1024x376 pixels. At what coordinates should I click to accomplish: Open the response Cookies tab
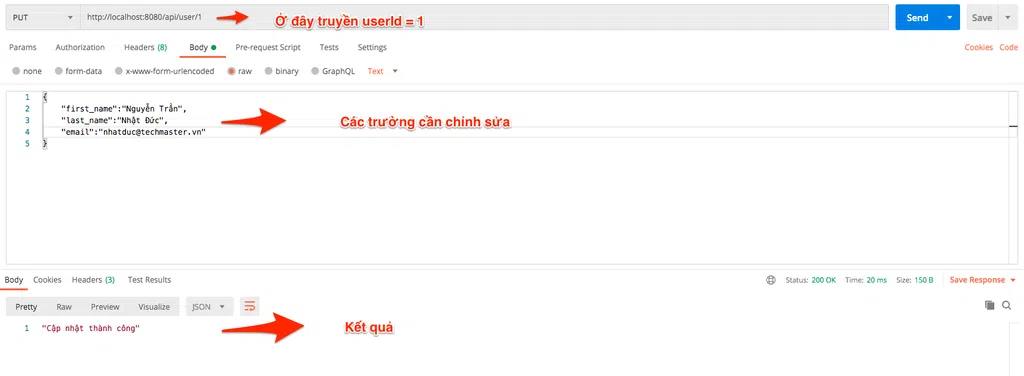[48, 279]
